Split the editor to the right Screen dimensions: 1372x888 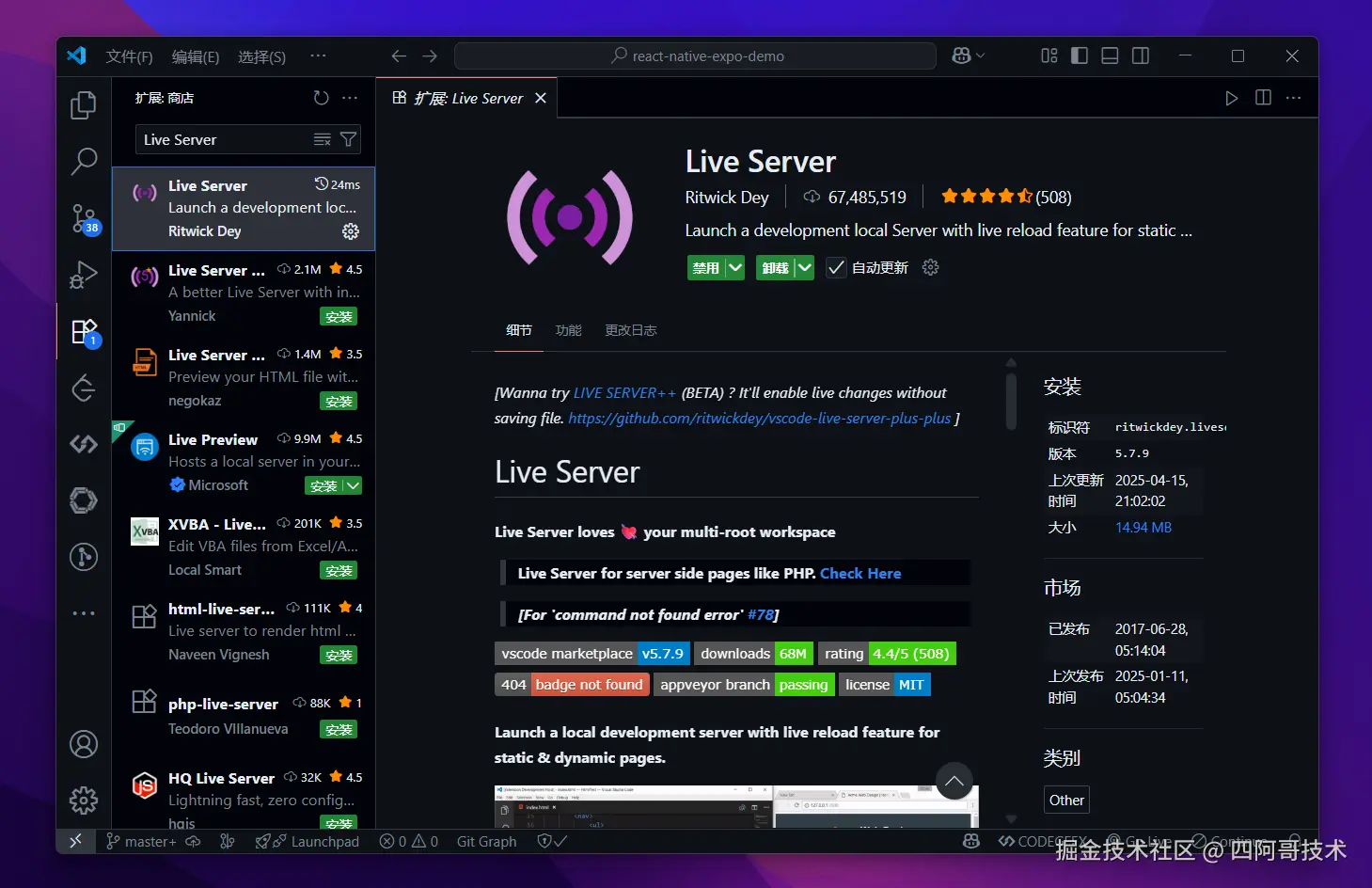[x=1263, y=98]
